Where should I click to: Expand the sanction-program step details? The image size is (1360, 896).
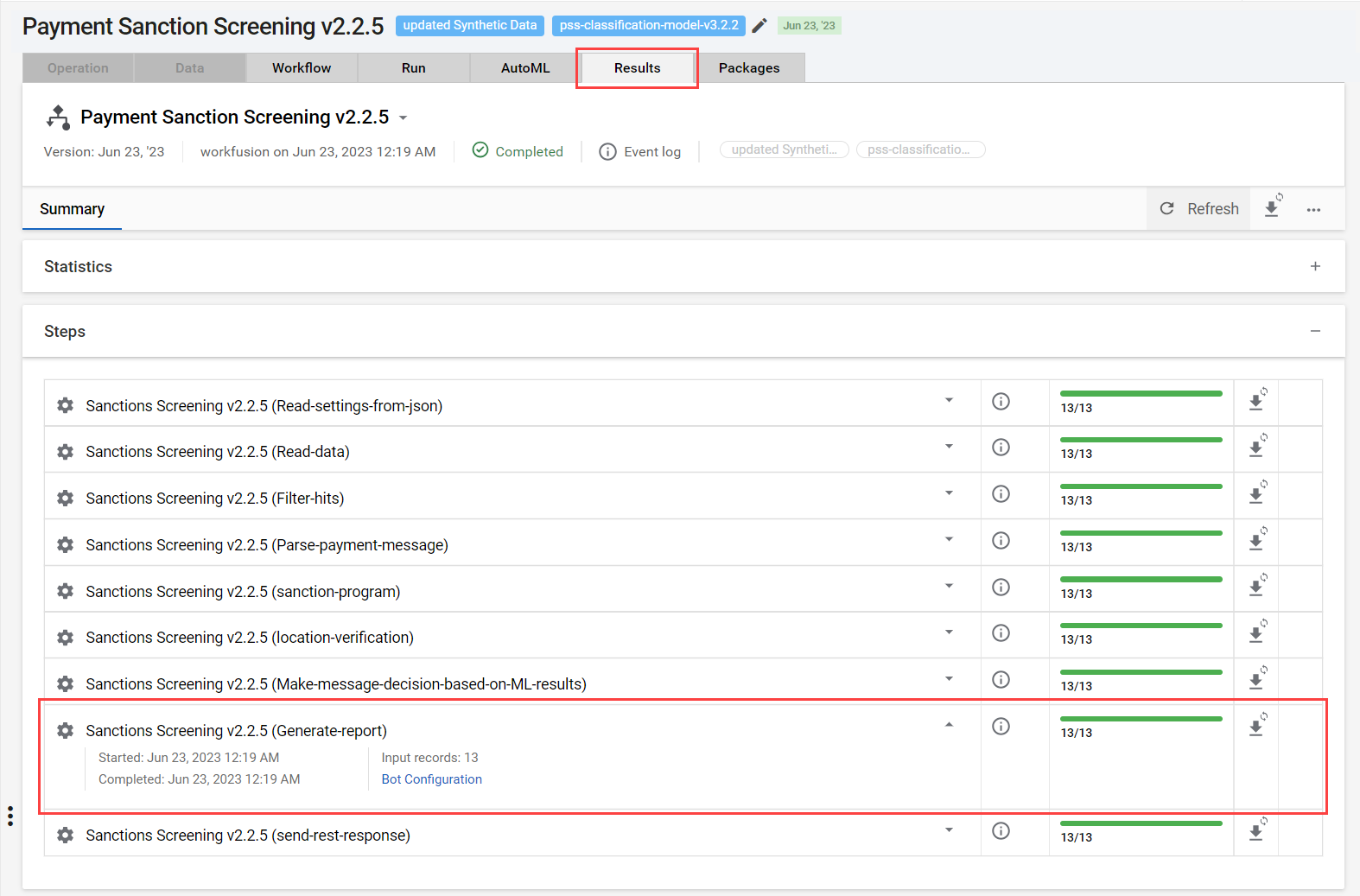(949, 586)
